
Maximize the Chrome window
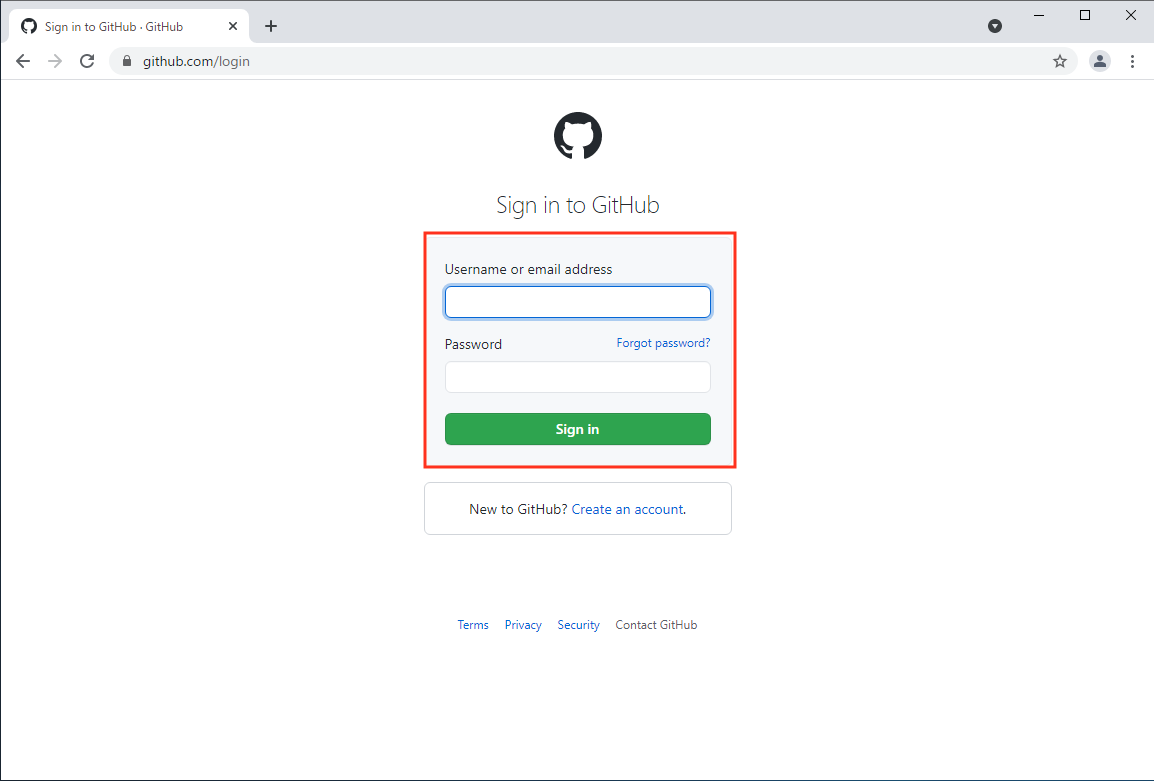[1085, 15]
